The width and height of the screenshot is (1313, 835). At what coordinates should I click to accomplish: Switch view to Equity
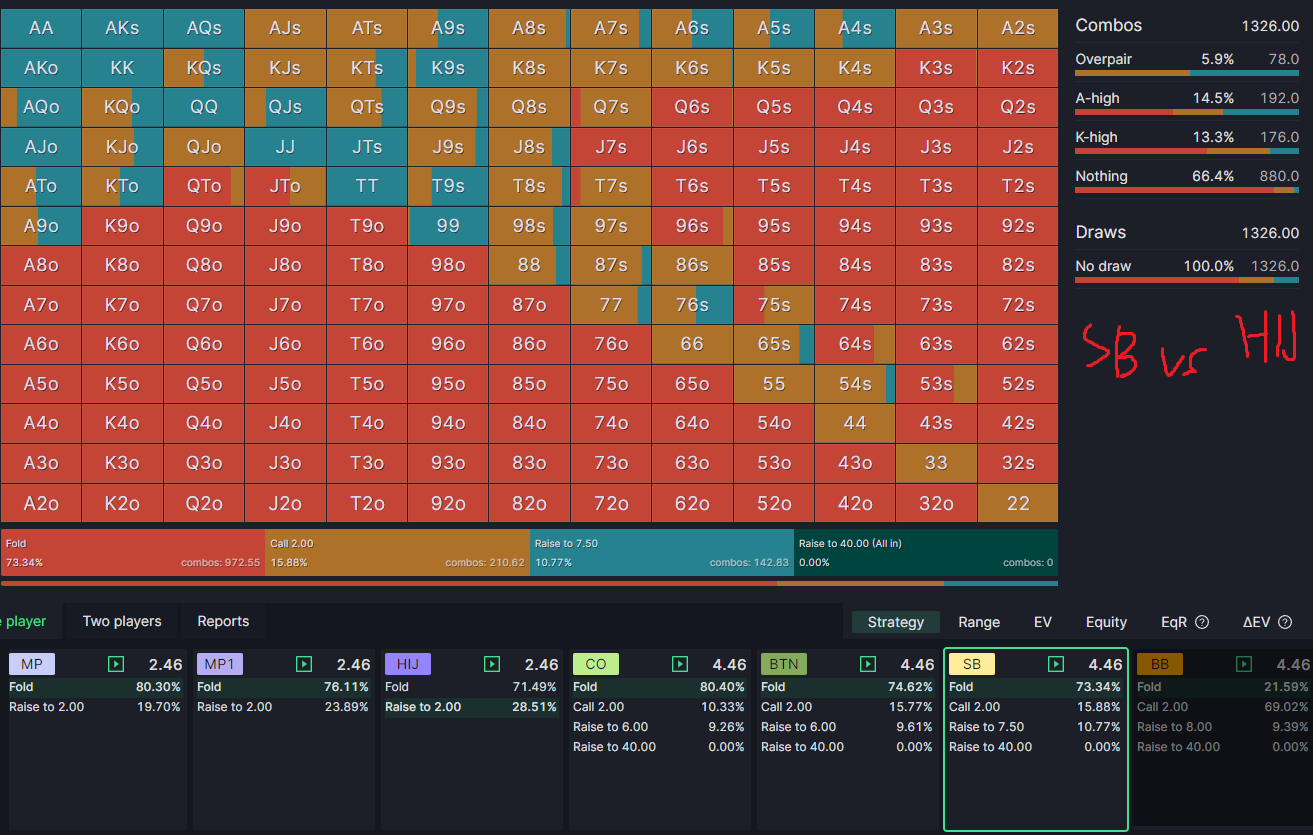point(1107,622)
